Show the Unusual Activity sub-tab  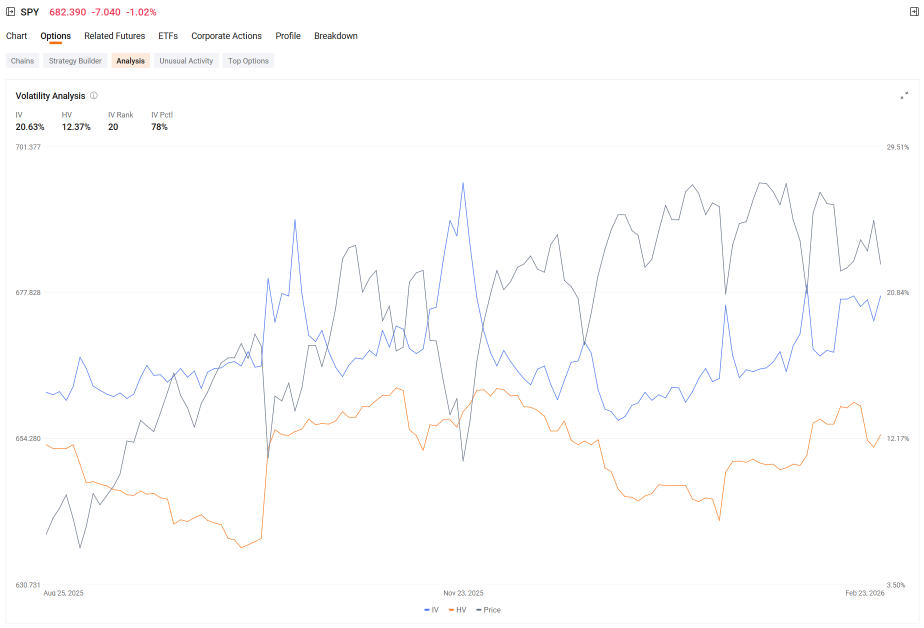pyautogui.click(x=186, y=61)
